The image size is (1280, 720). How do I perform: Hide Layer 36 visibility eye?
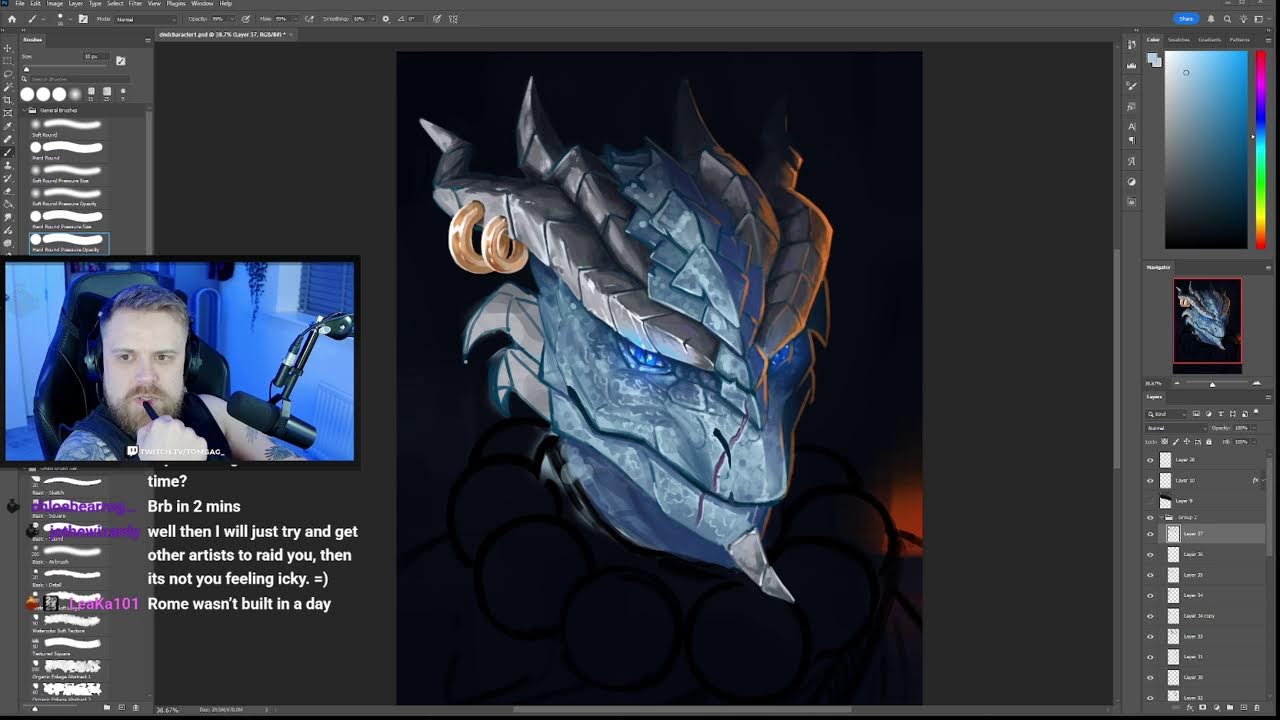(1150, 554)
